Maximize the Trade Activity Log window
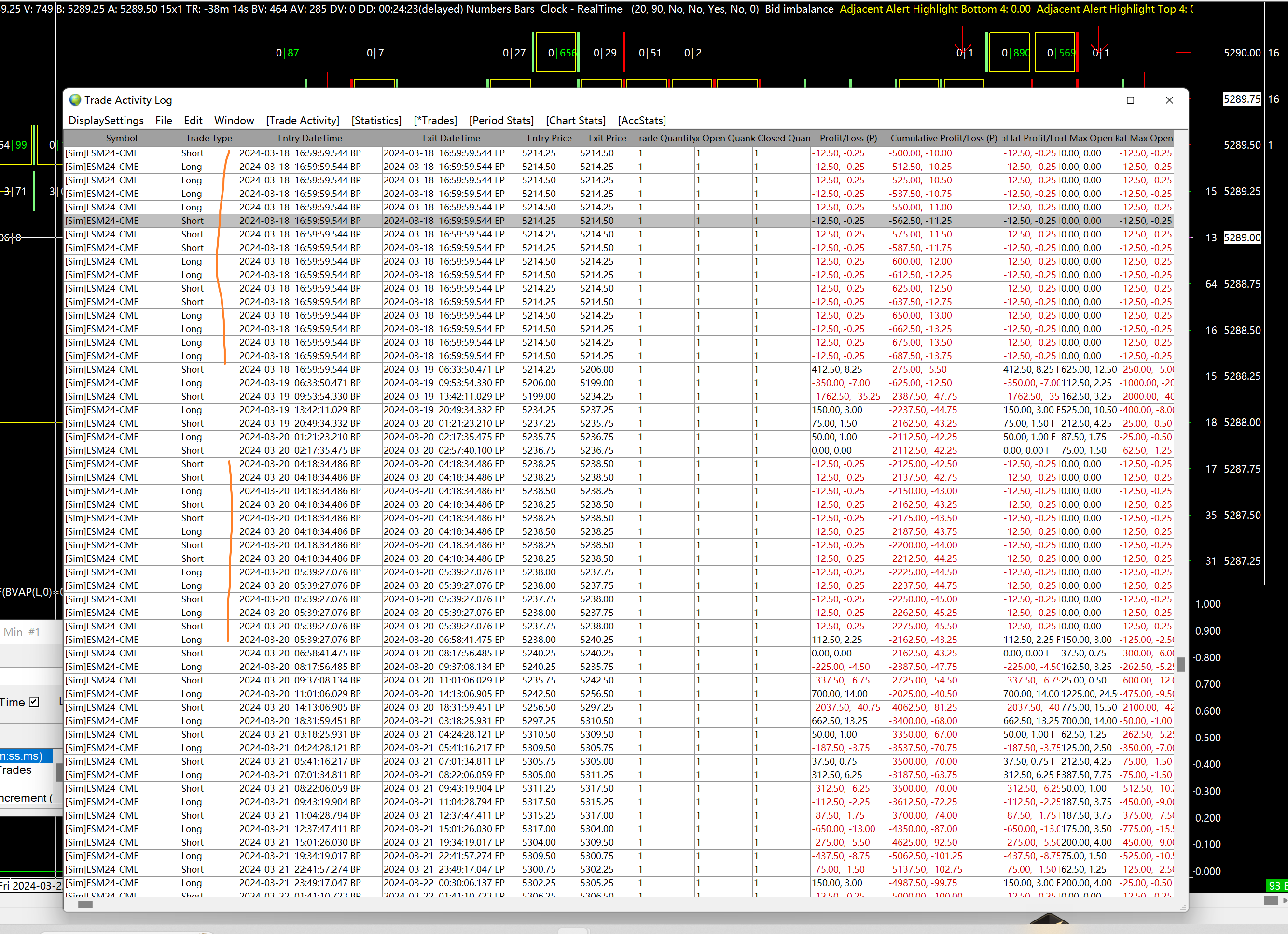Screen dimensions: 1288x934 pyautogui.click(x=1130, y=100)
